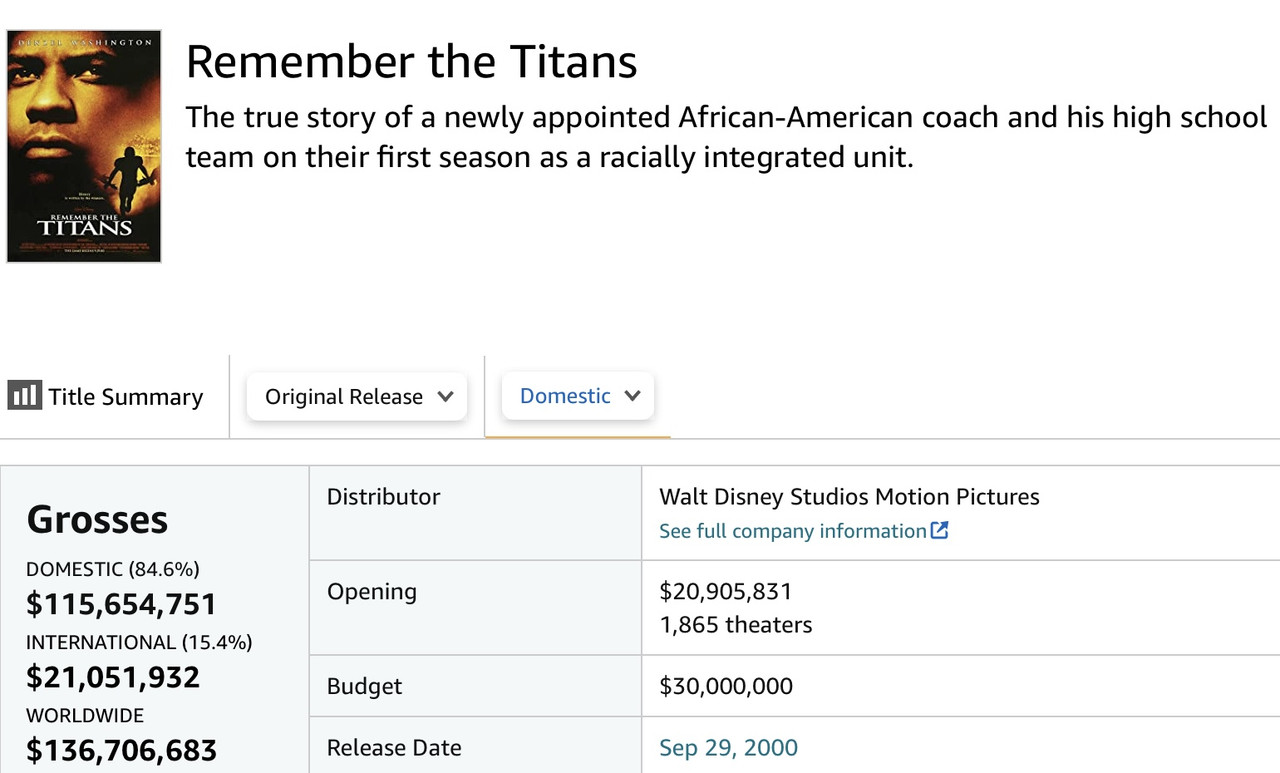Click the $30,000,000 budget value
The width and height of the screenshot is (1280, 773).
[726, 686]
